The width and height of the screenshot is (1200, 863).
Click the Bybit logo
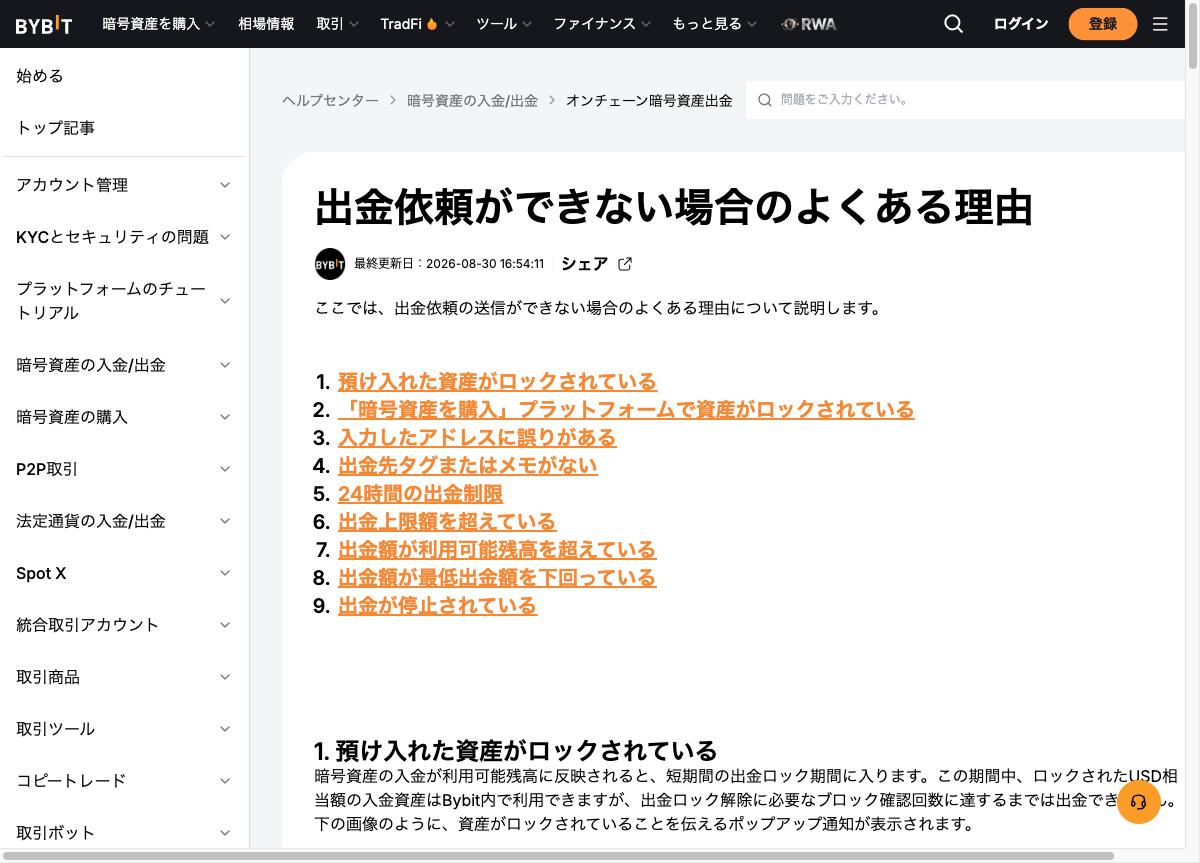43,24
